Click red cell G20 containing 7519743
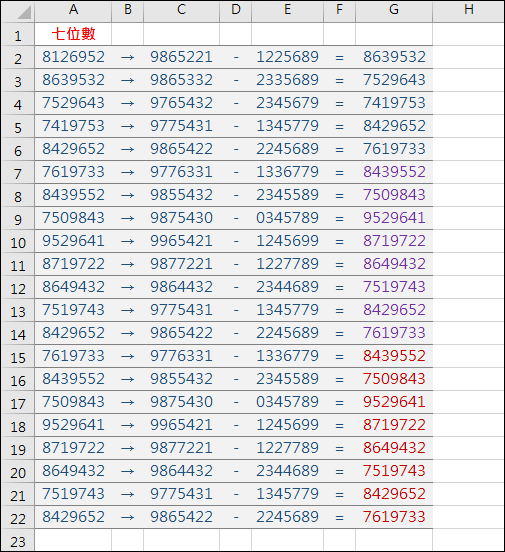The width and height of the screenshot is (505, 552). (x=394, y=471)
